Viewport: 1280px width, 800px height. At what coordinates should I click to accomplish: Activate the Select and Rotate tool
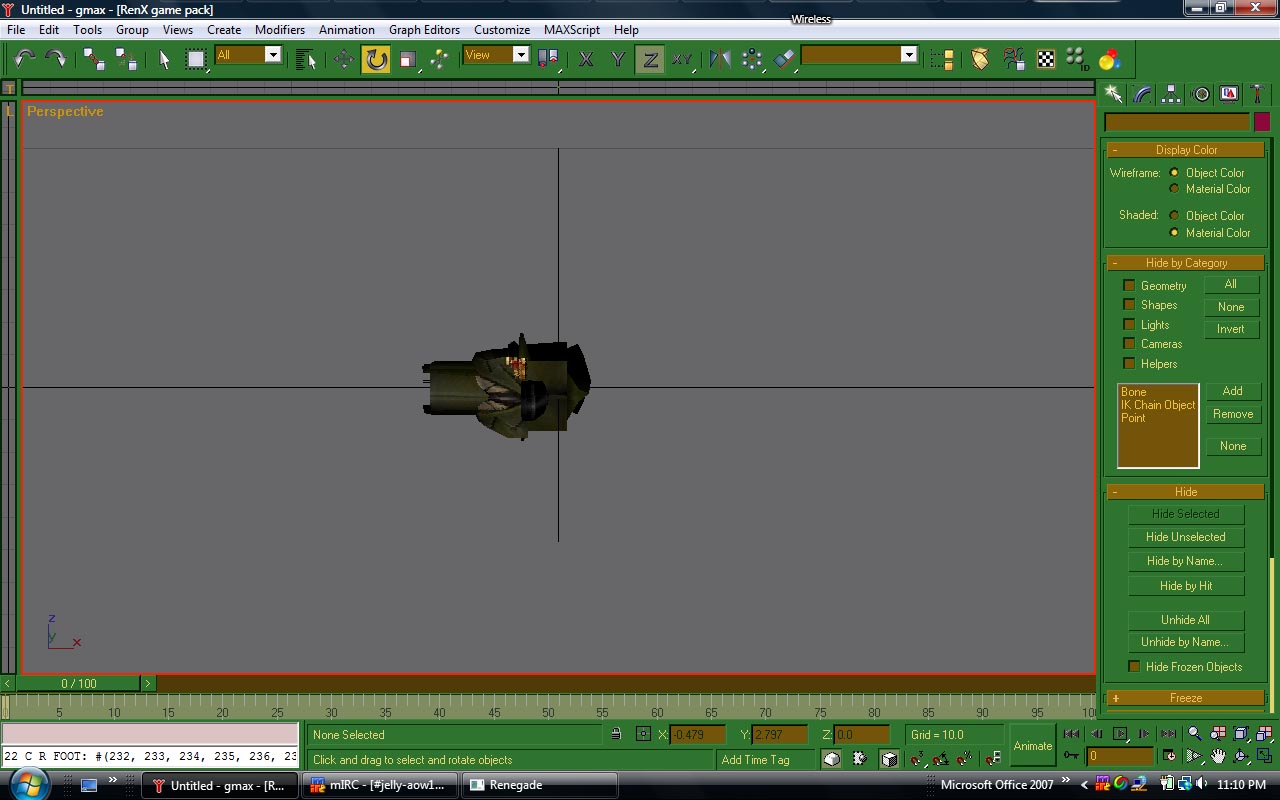point(376,59)
